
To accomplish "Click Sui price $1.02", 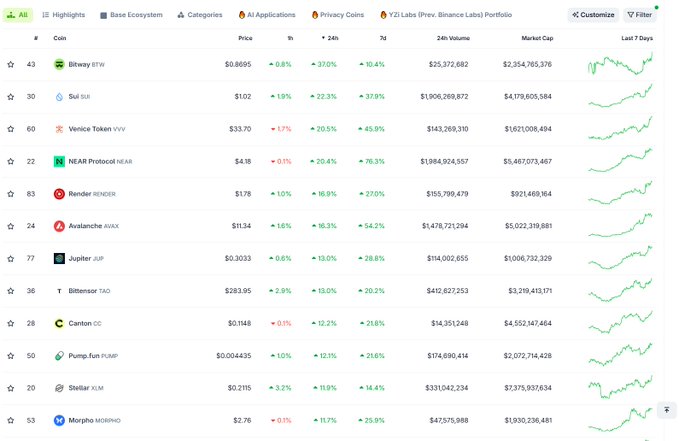I will tap(243, 97).
